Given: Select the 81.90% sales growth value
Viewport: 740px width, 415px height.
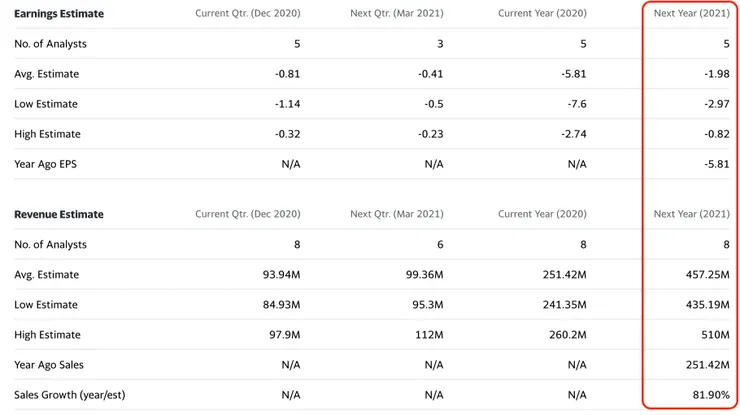Looking at the screenshot, I should click(x=711, y=394).
